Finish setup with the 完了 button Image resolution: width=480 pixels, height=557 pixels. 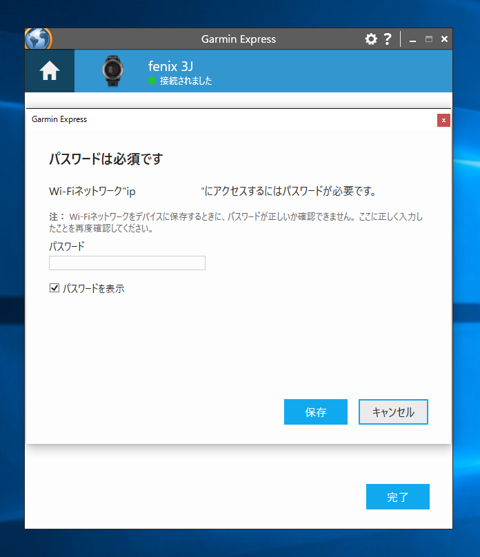coord(398,497)
